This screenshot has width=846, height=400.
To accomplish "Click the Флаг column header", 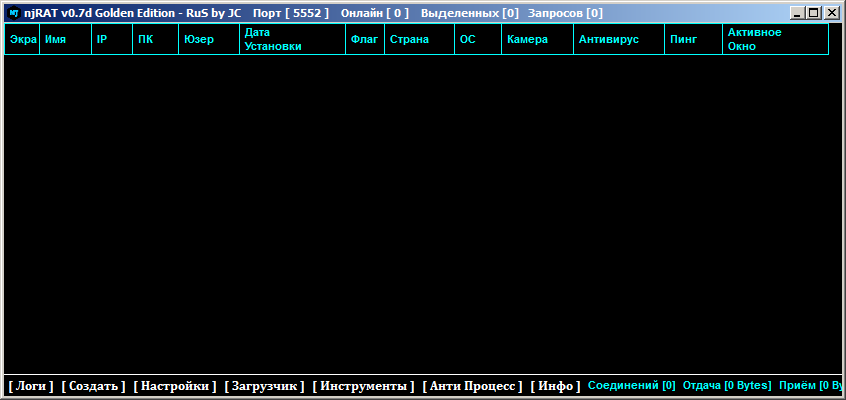I will point(363,39).
